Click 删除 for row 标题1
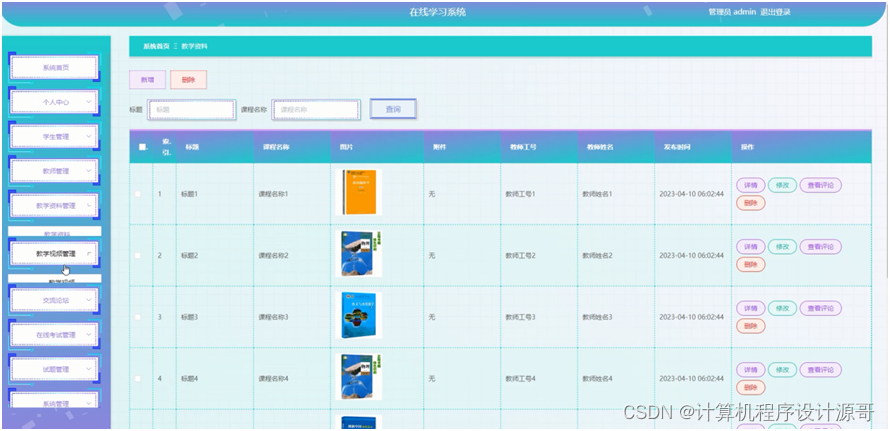Image resolution: width=890 pixels, height=431 pixels. [750, 203]
